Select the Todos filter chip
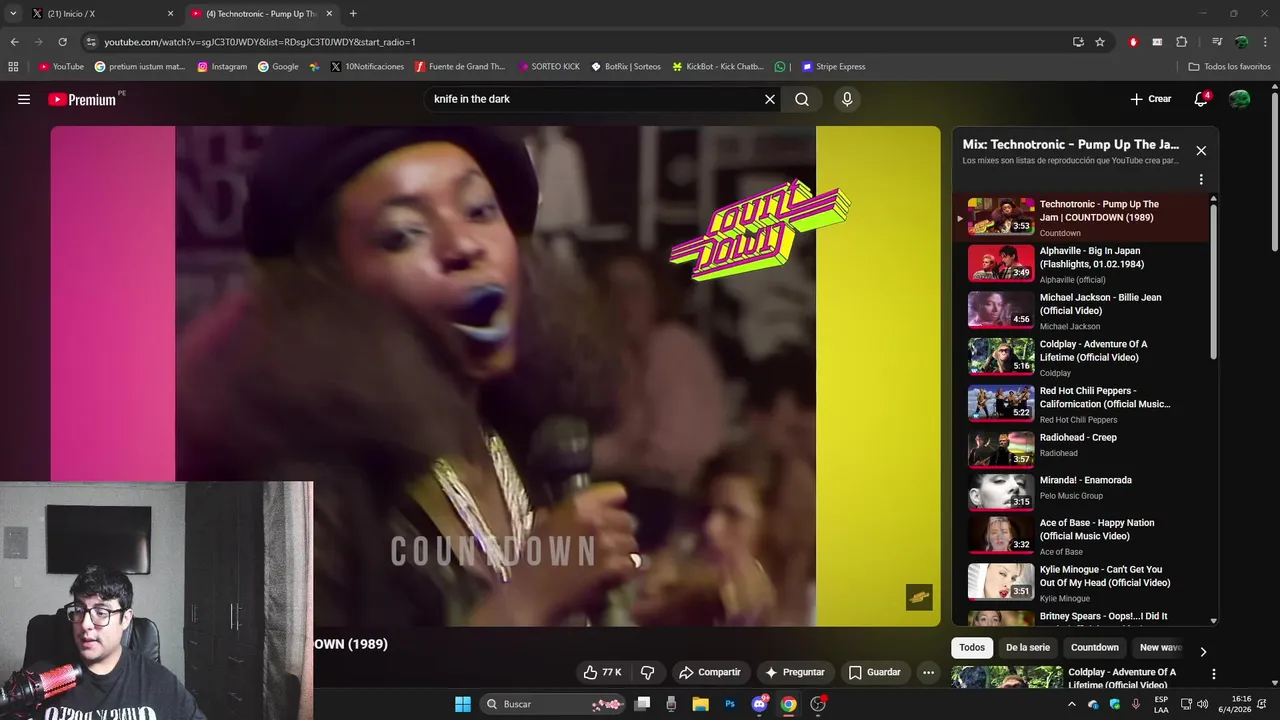1280x720 pixels. click(972, 647)
